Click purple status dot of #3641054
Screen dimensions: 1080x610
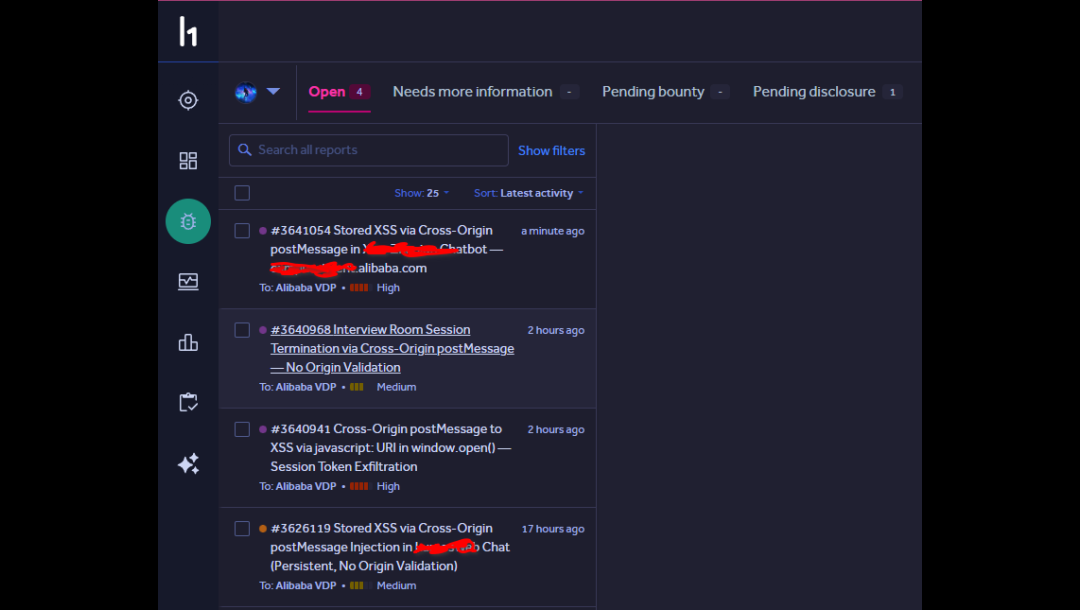[262, 231]
